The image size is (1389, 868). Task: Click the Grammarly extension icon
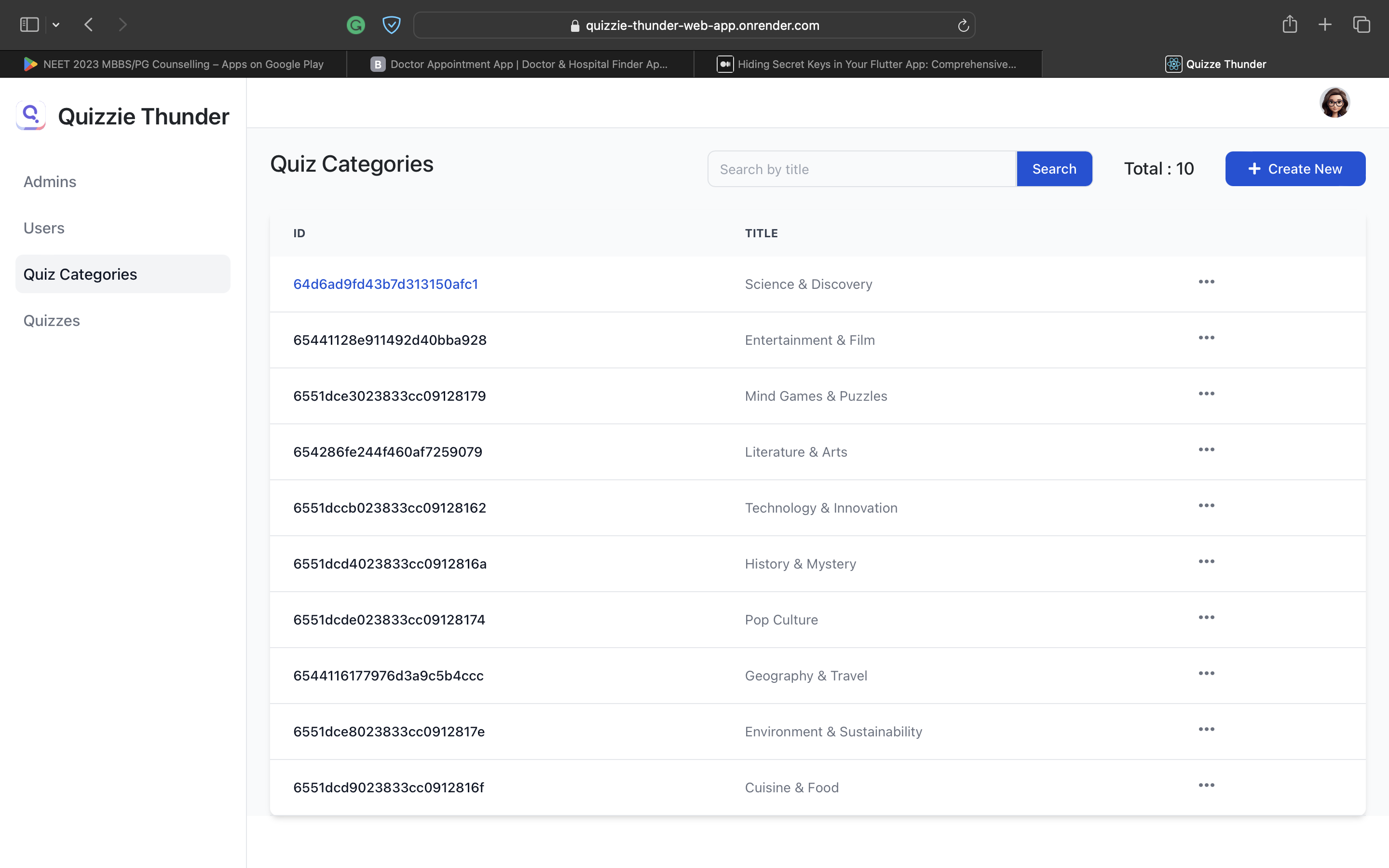[355, 25]
